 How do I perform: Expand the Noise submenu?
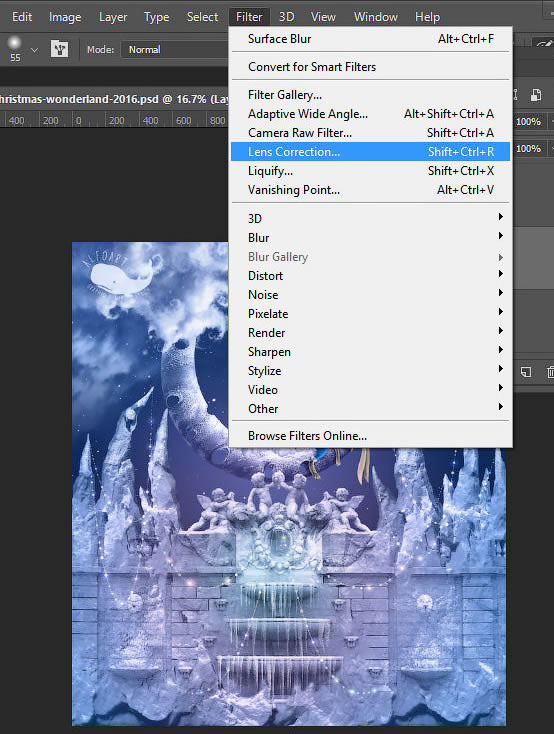(370, 294)
